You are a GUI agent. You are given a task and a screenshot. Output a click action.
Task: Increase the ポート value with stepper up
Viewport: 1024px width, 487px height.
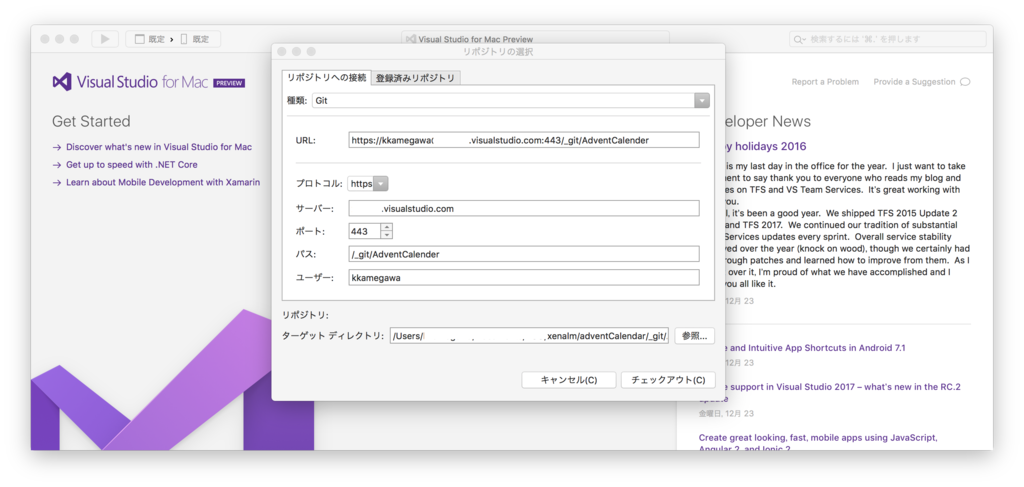point(387,227)
